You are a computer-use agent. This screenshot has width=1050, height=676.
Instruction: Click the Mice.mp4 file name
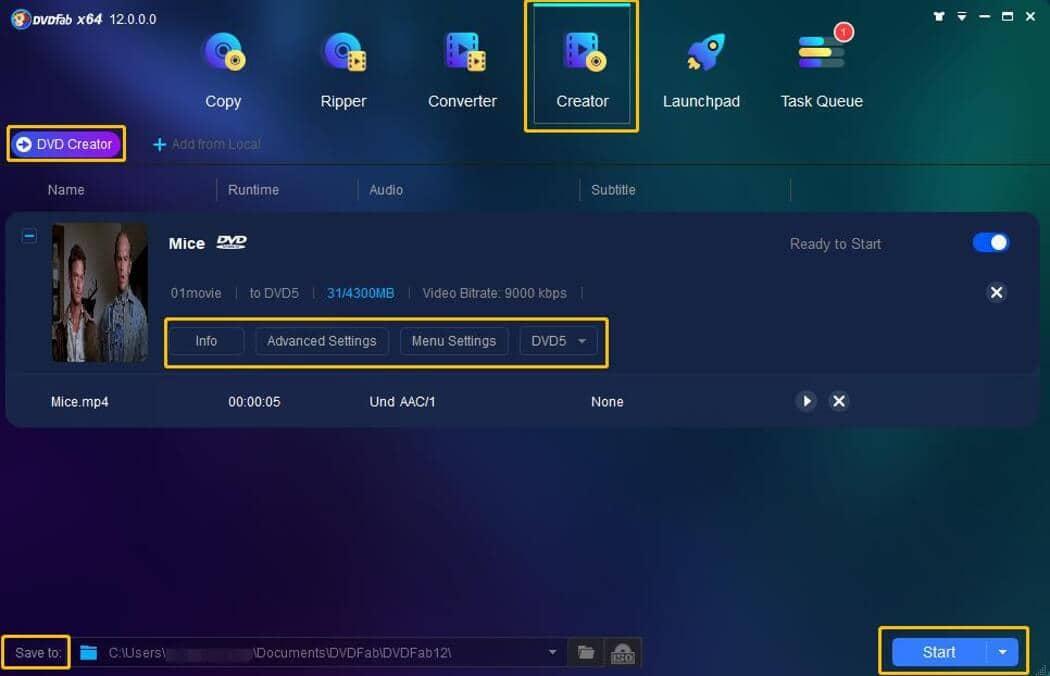[80, 401]
